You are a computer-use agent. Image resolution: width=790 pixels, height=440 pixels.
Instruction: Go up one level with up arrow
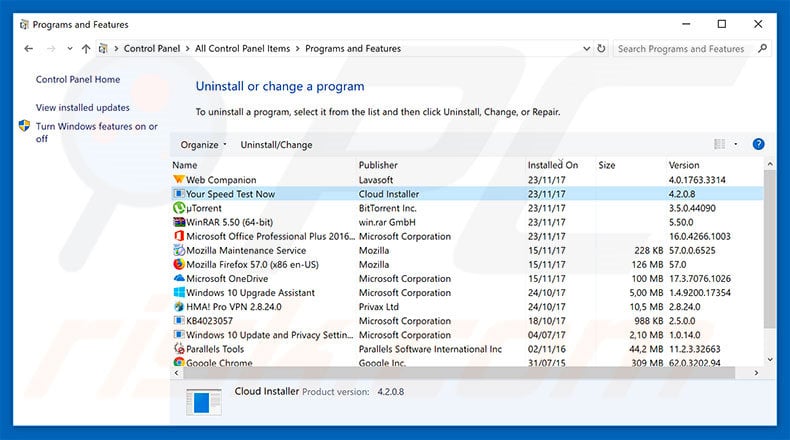[x=86, y=48]
